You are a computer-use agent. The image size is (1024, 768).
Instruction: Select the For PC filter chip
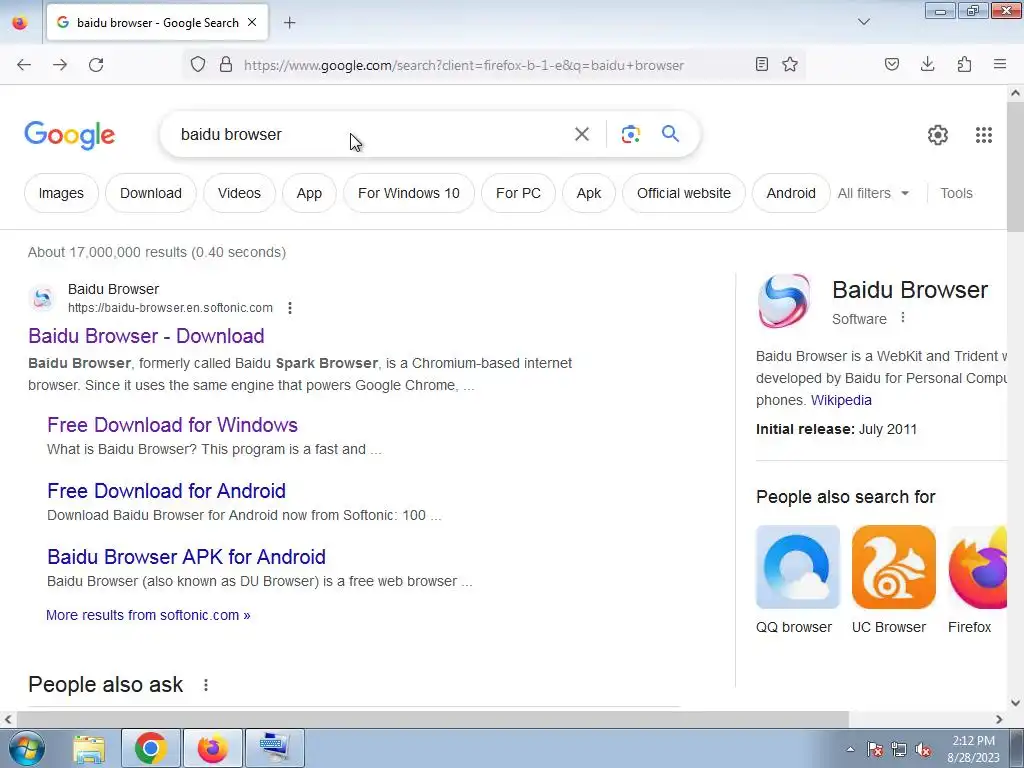[519, 193]
